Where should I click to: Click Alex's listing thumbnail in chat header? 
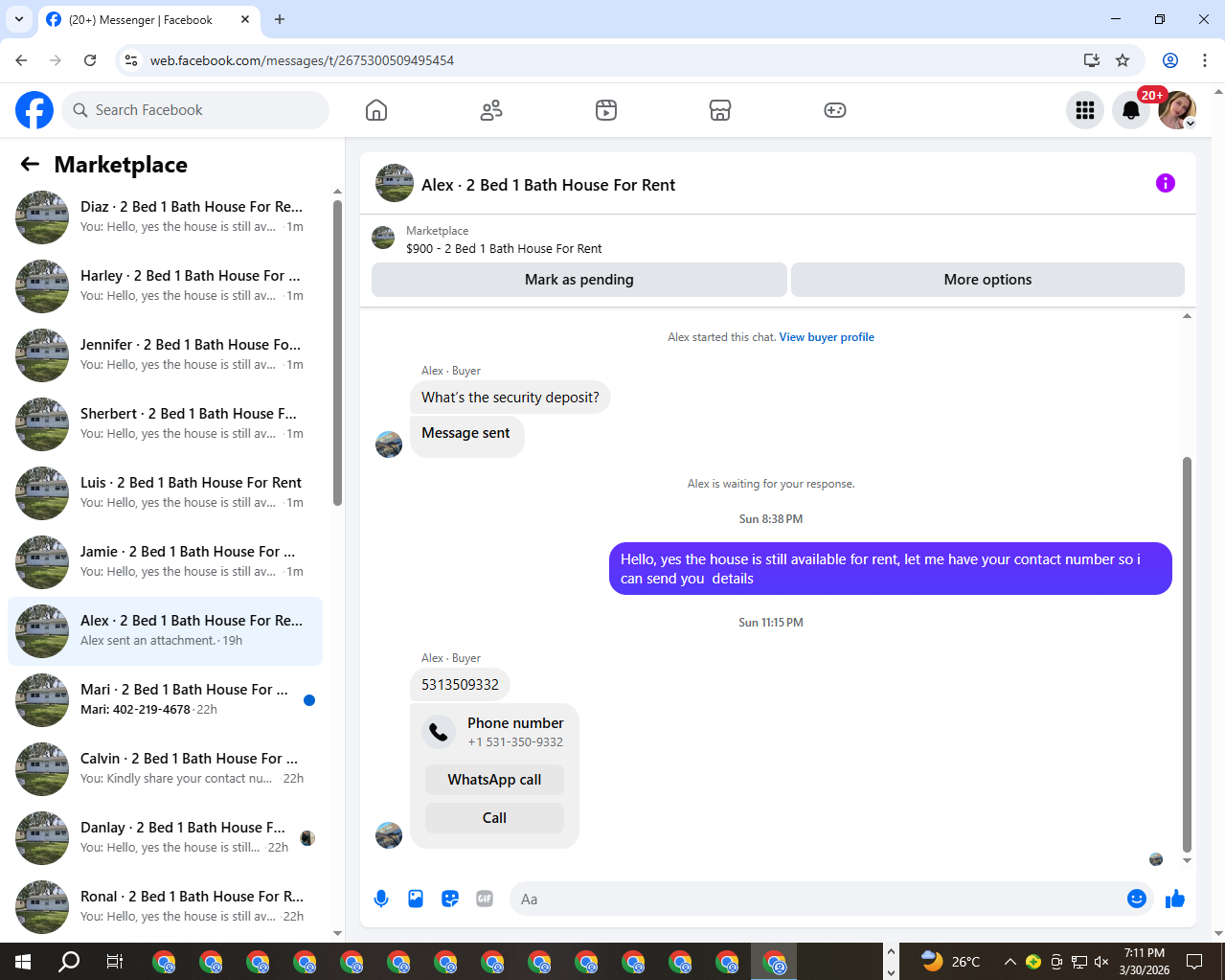[x=395, y=183]
